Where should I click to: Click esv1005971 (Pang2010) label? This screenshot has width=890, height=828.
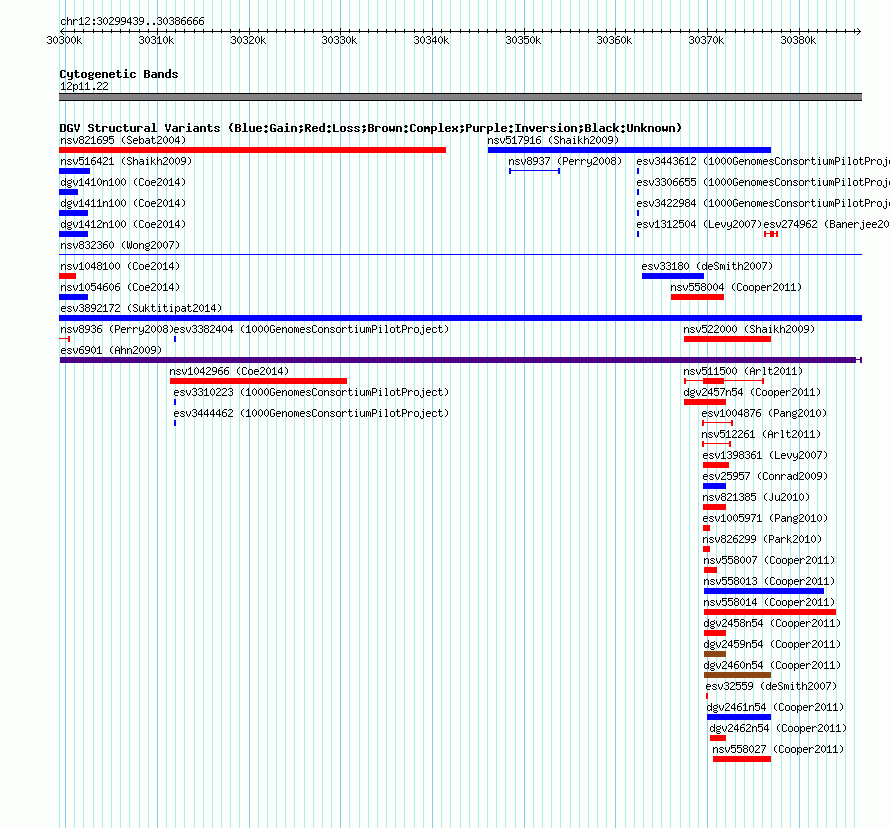point(765,518)
